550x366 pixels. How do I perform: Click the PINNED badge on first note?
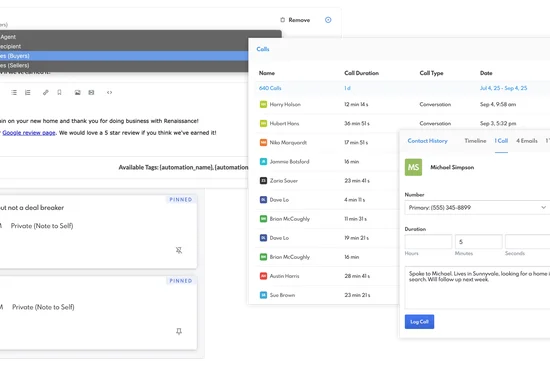pos(181,200)
